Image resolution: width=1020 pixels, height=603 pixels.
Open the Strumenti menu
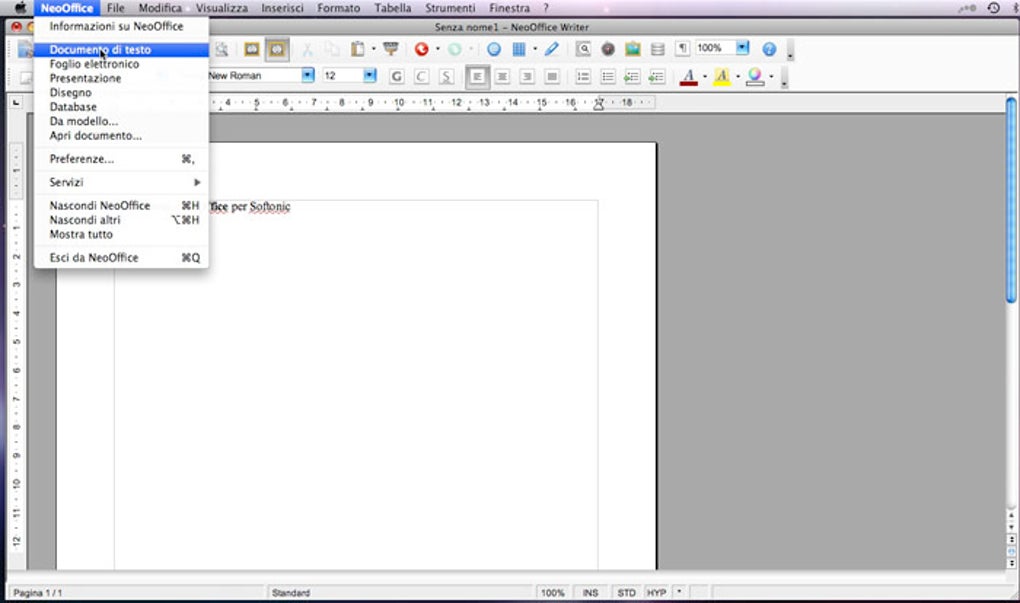tap(450, 8)
